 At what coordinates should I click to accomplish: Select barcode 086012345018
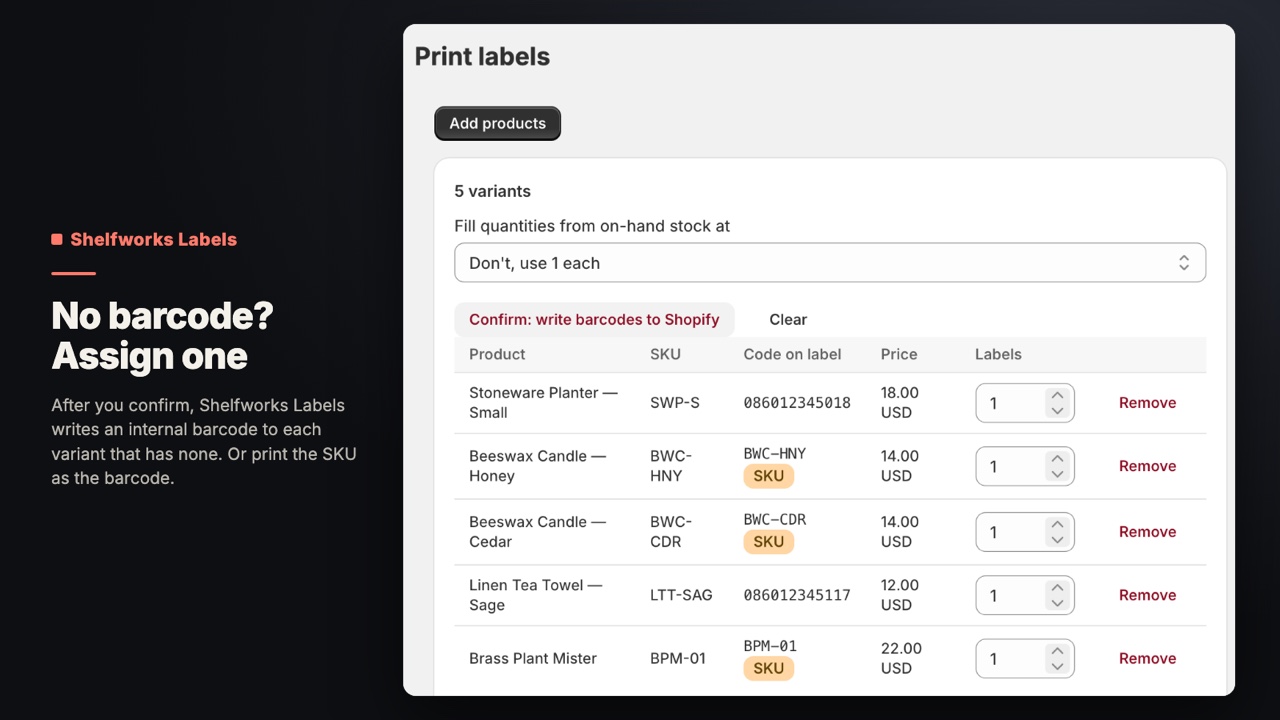[797, 403]
